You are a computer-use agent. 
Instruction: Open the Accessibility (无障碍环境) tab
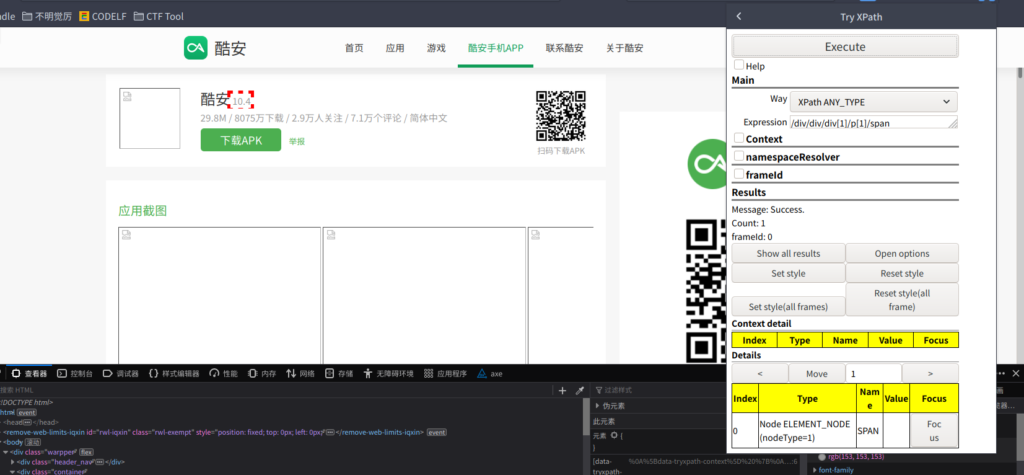(x=389, y=374)
